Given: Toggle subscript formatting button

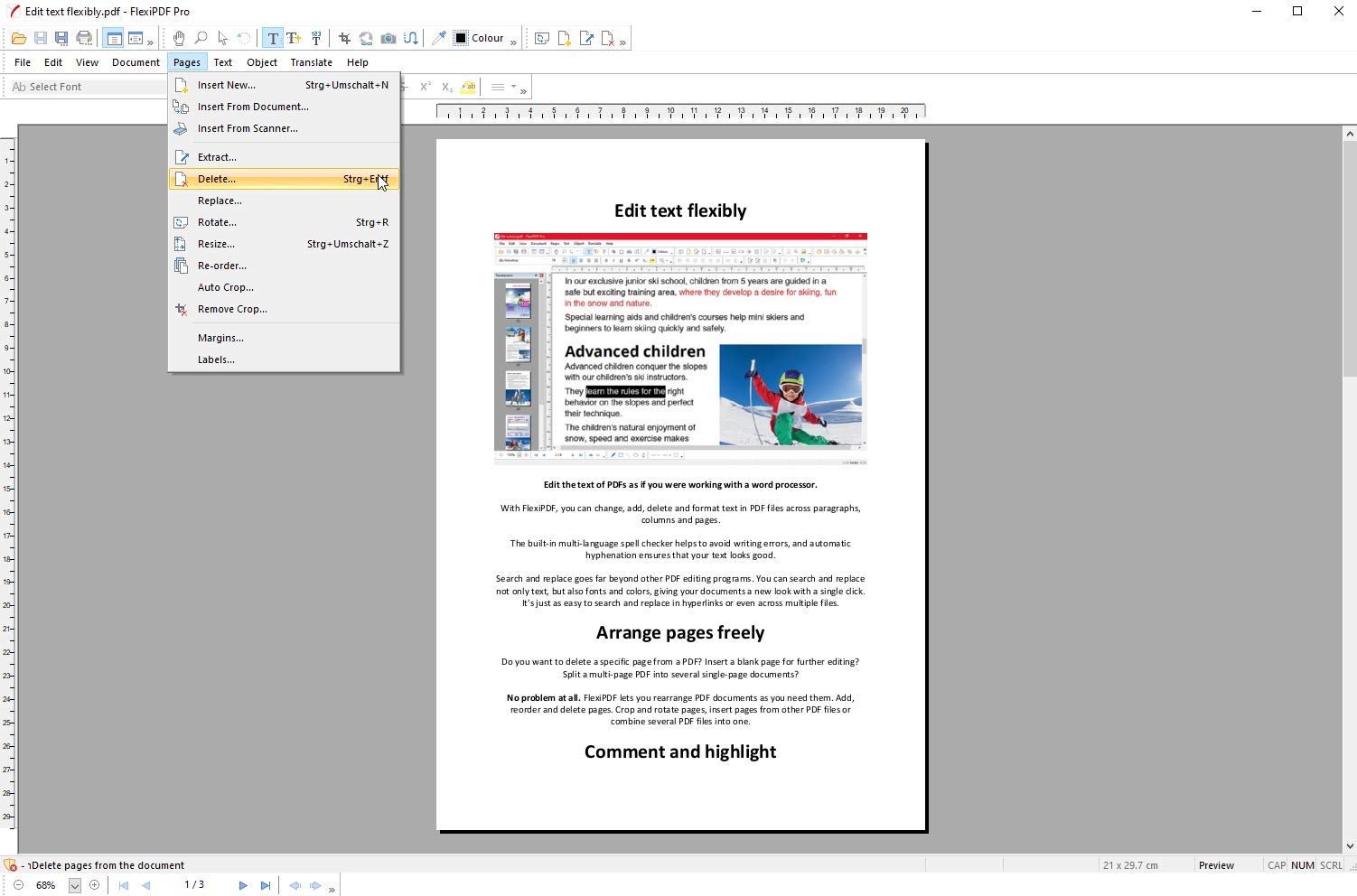Looking at the screenshot, I should coord(447,87).
